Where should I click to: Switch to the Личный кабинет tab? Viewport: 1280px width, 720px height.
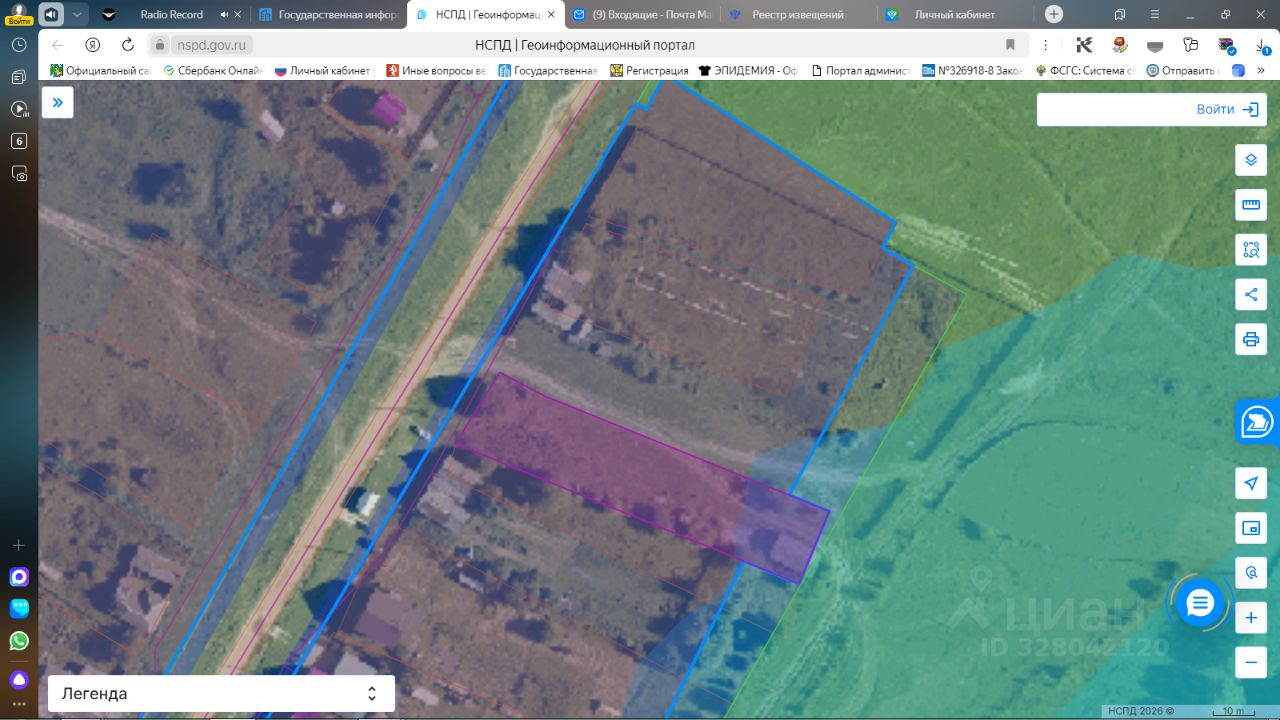point(957,15)
